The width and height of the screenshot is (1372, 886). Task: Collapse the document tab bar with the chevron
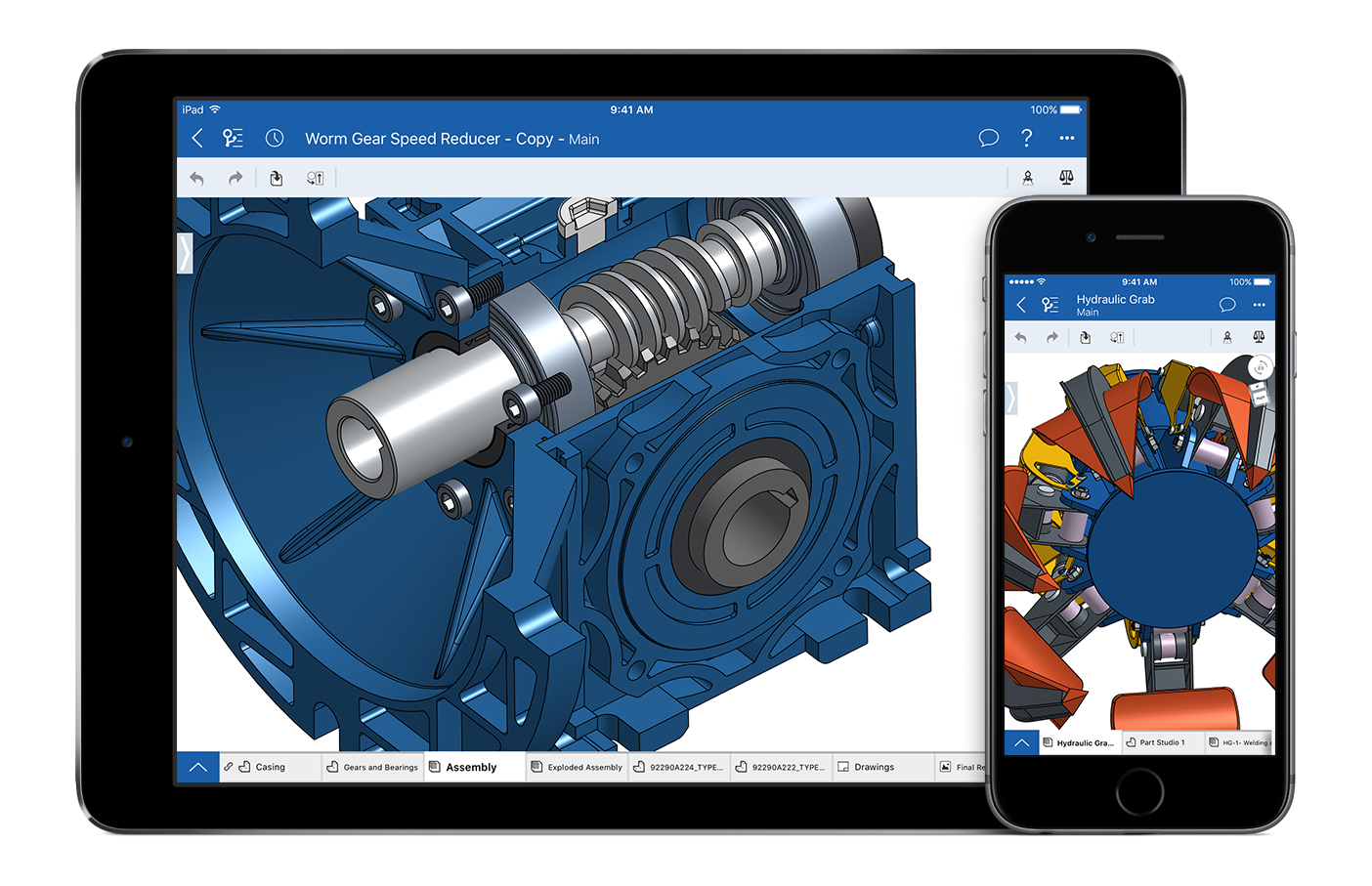tap(198, 766)
